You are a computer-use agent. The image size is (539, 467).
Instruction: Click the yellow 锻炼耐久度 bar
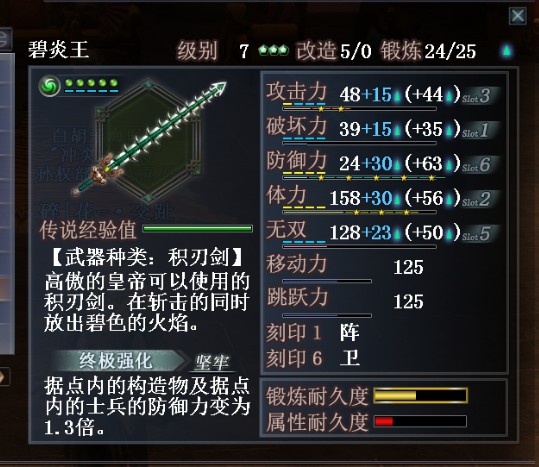point(420,396)
